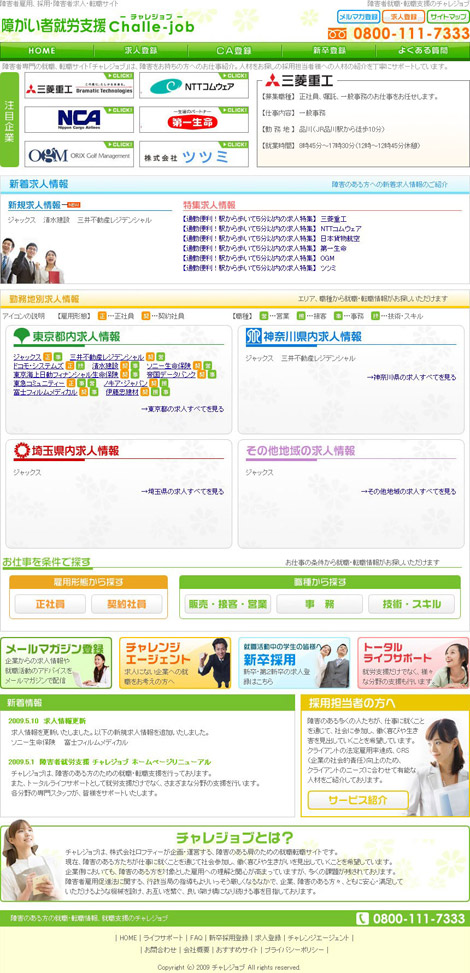Image resolution: width=470 pixels, height=973 pixels.
Task: Choose the 技術・スキル job category button
Action: point(411,604)
